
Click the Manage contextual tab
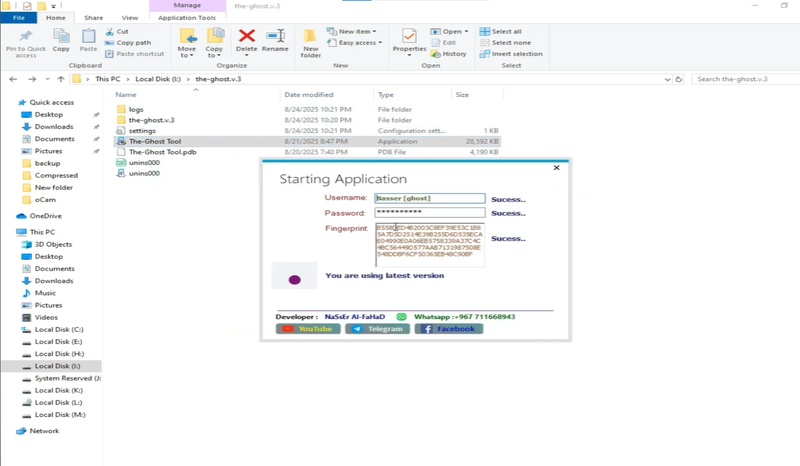[187, 5]
